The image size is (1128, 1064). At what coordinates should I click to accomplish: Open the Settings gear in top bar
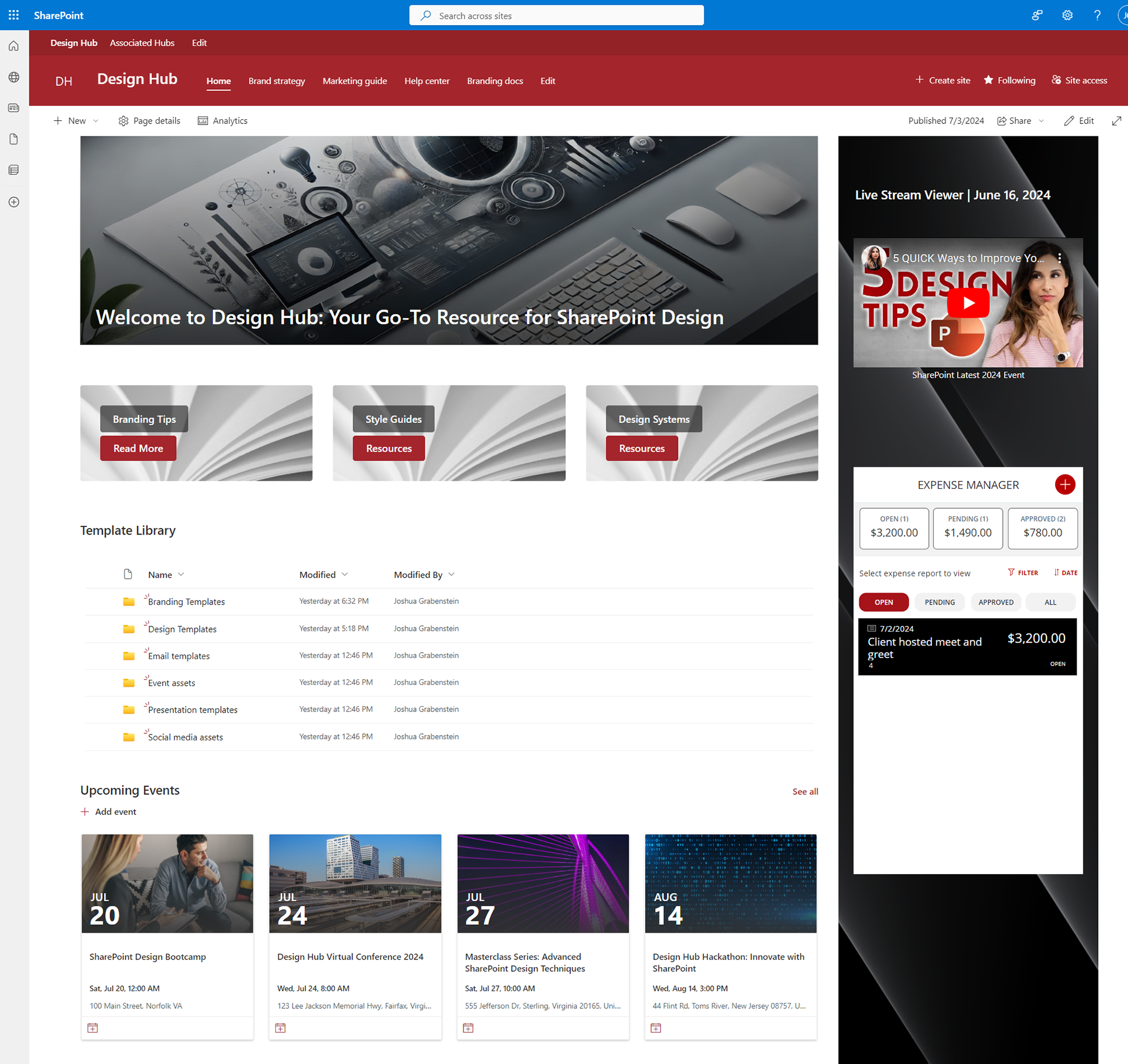pos(1067,15)
